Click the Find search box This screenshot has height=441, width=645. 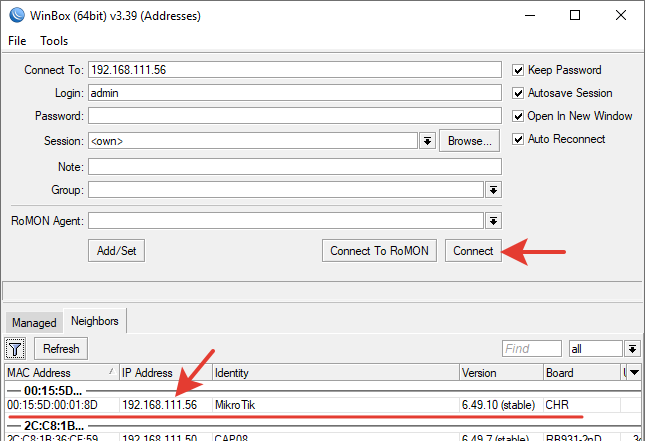(531, 349)
